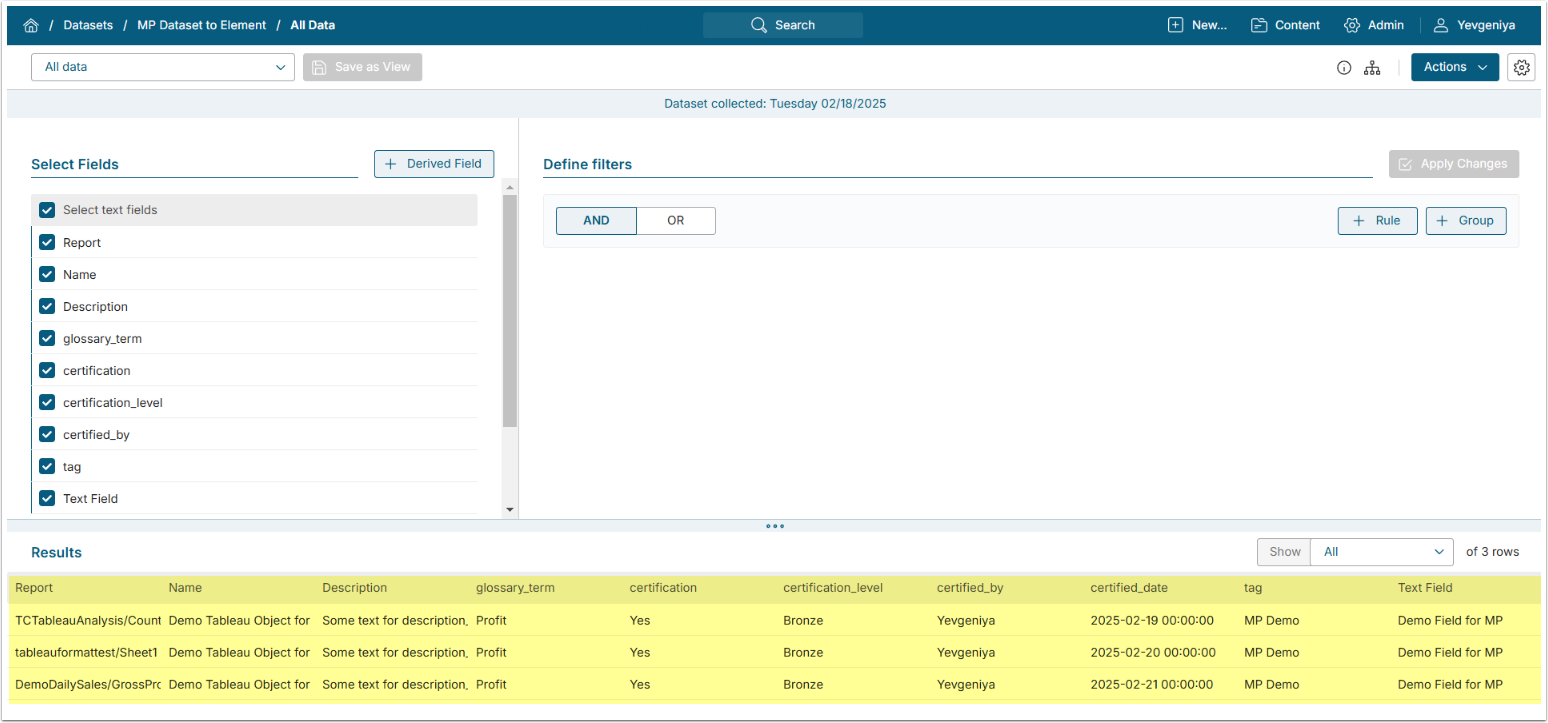Add a new filter Rule
The image size is (1548, 723).
[x=1377, y=221]
